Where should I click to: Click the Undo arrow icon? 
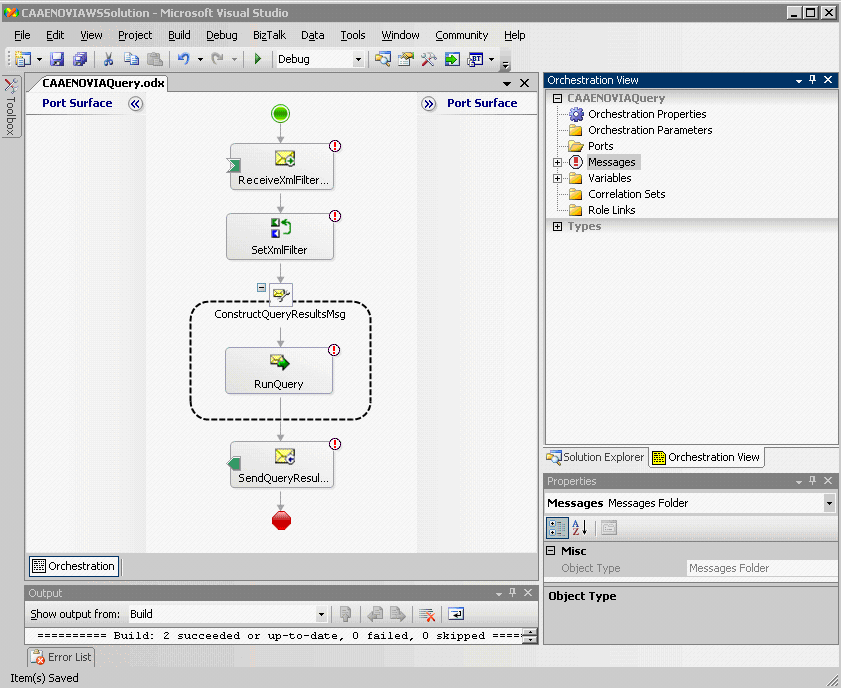(183, 59)
